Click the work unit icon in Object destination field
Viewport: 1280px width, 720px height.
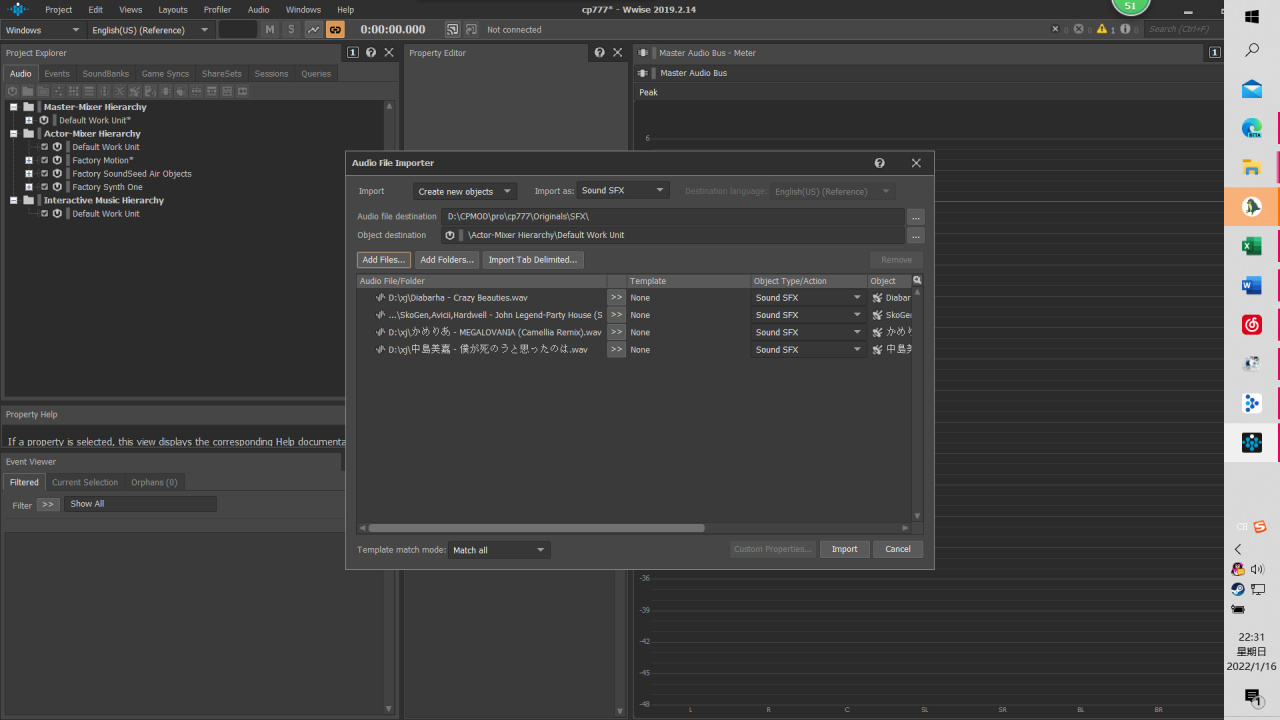point(450,235)
